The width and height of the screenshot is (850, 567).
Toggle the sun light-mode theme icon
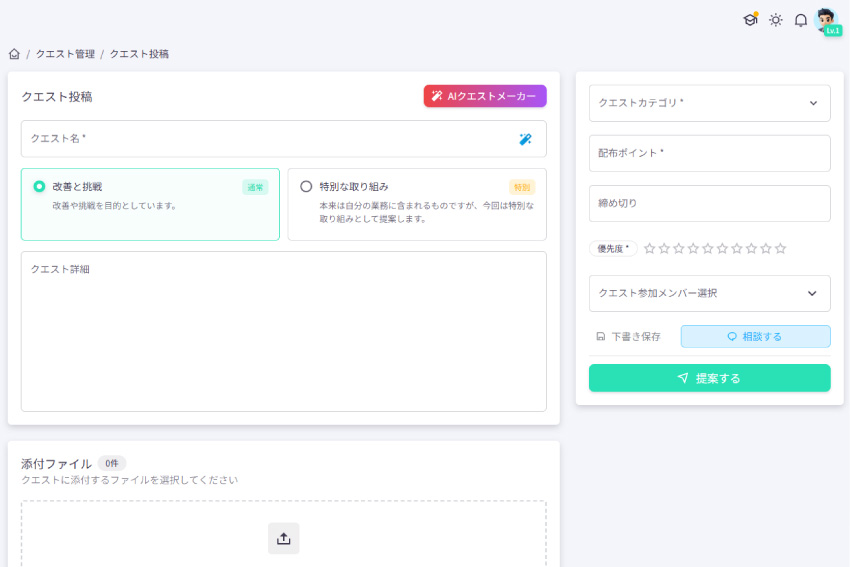click(776, 20)
